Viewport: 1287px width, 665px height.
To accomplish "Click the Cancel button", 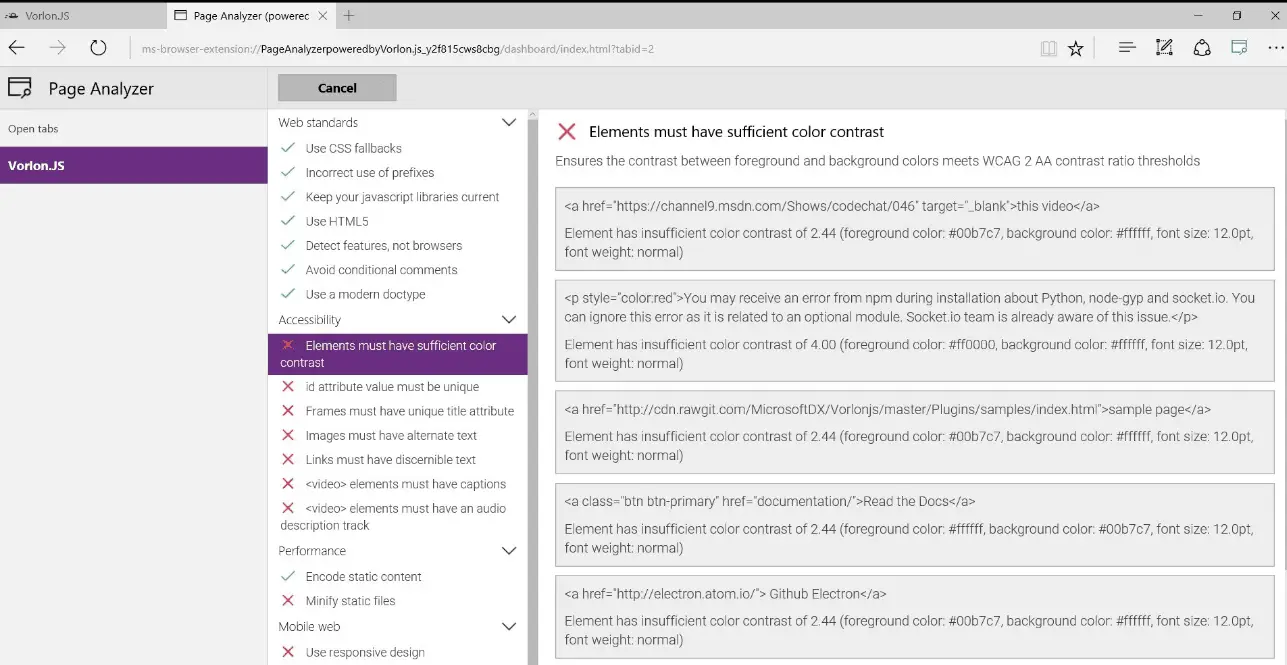I will [x=337, y=88].
